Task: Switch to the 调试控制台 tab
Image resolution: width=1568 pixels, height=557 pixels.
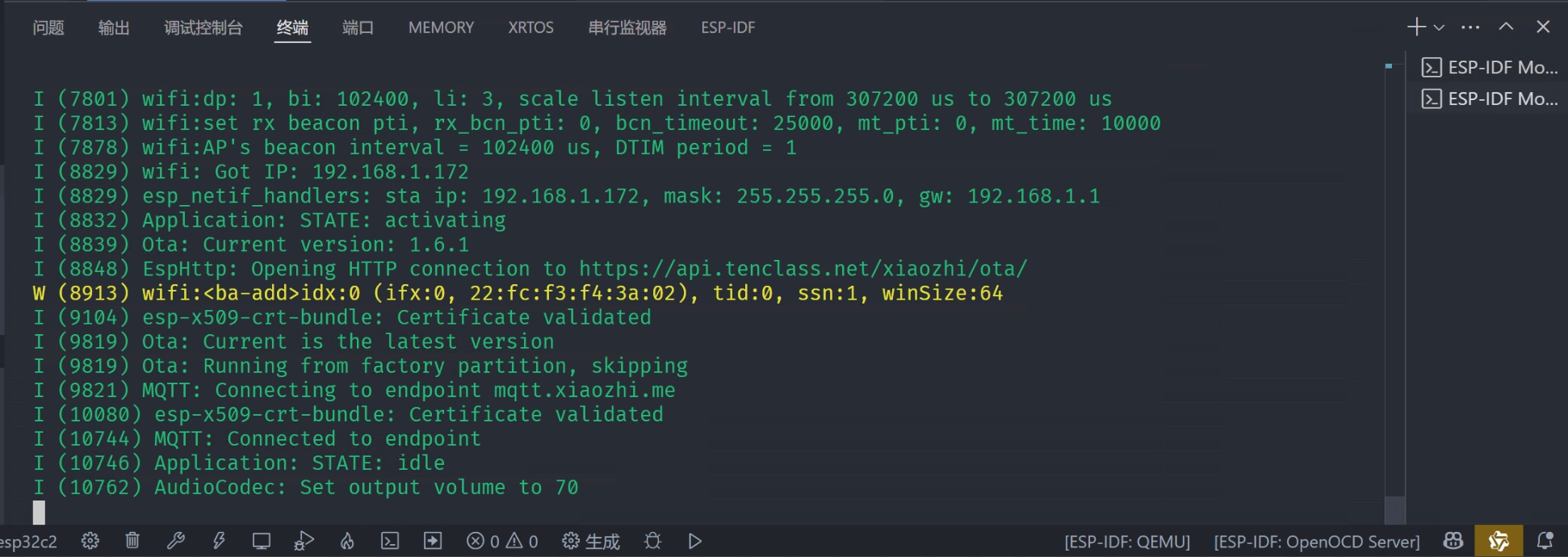Action: (x=203, y=27)
